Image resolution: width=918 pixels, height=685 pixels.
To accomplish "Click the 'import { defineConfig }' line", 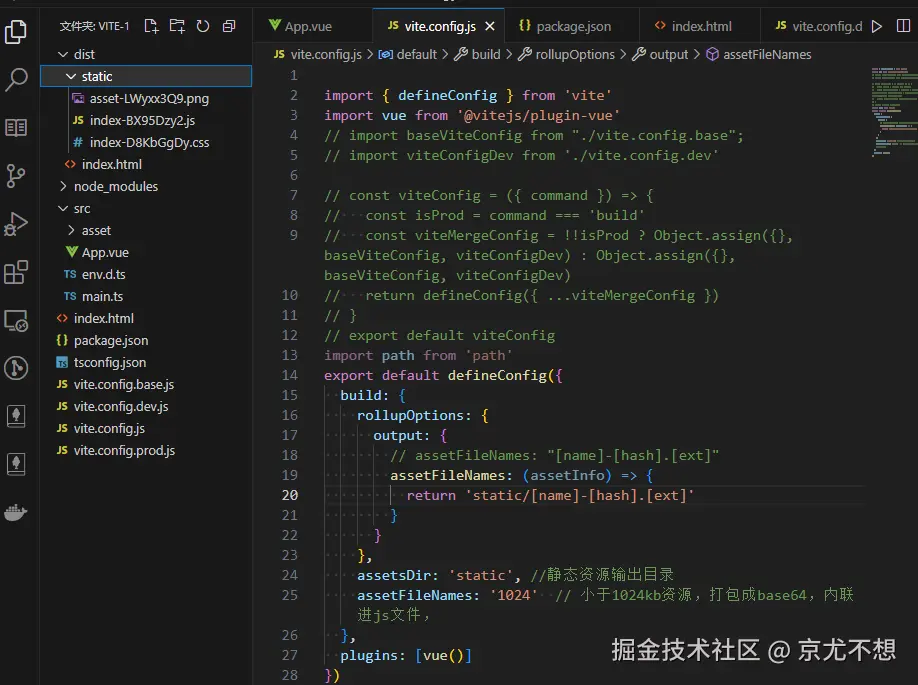I will 468,95.
